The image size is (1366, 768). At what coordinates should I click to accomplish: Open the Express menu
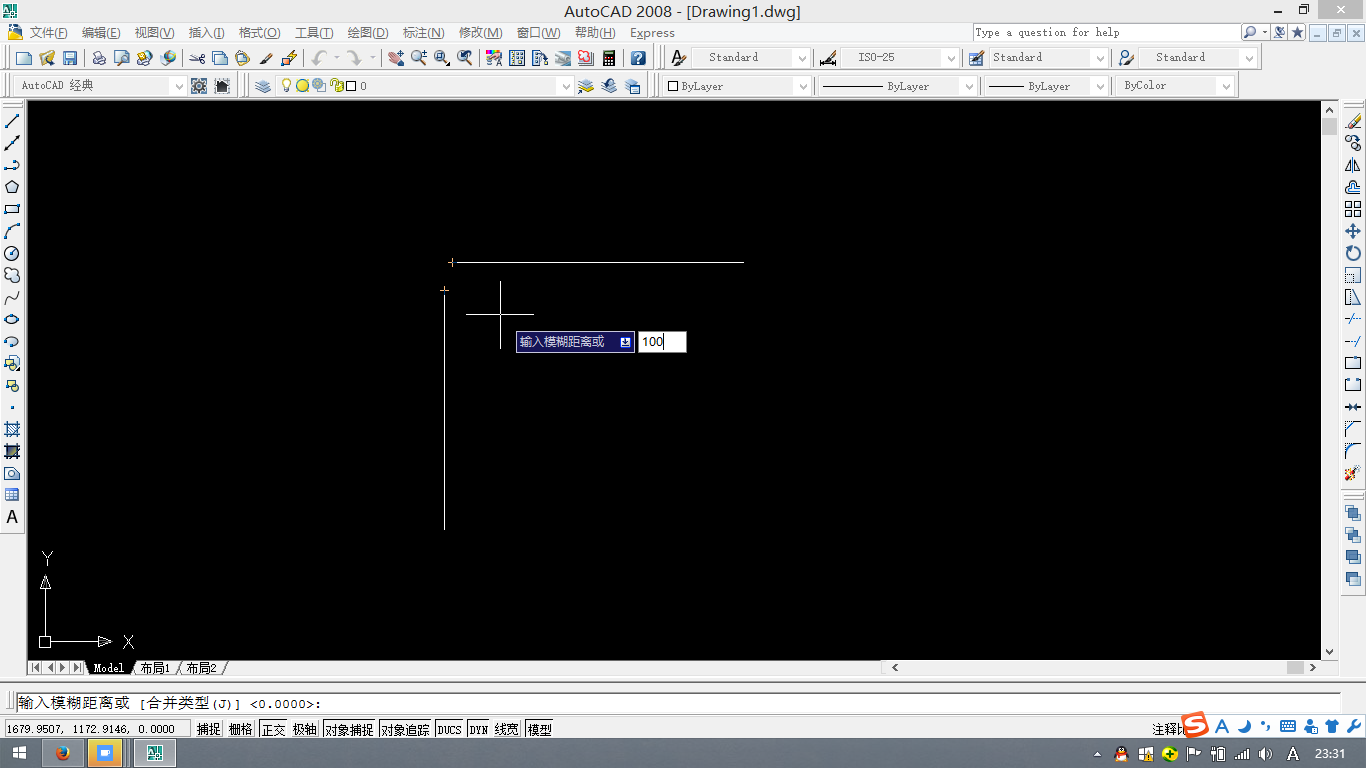[652, 33]
